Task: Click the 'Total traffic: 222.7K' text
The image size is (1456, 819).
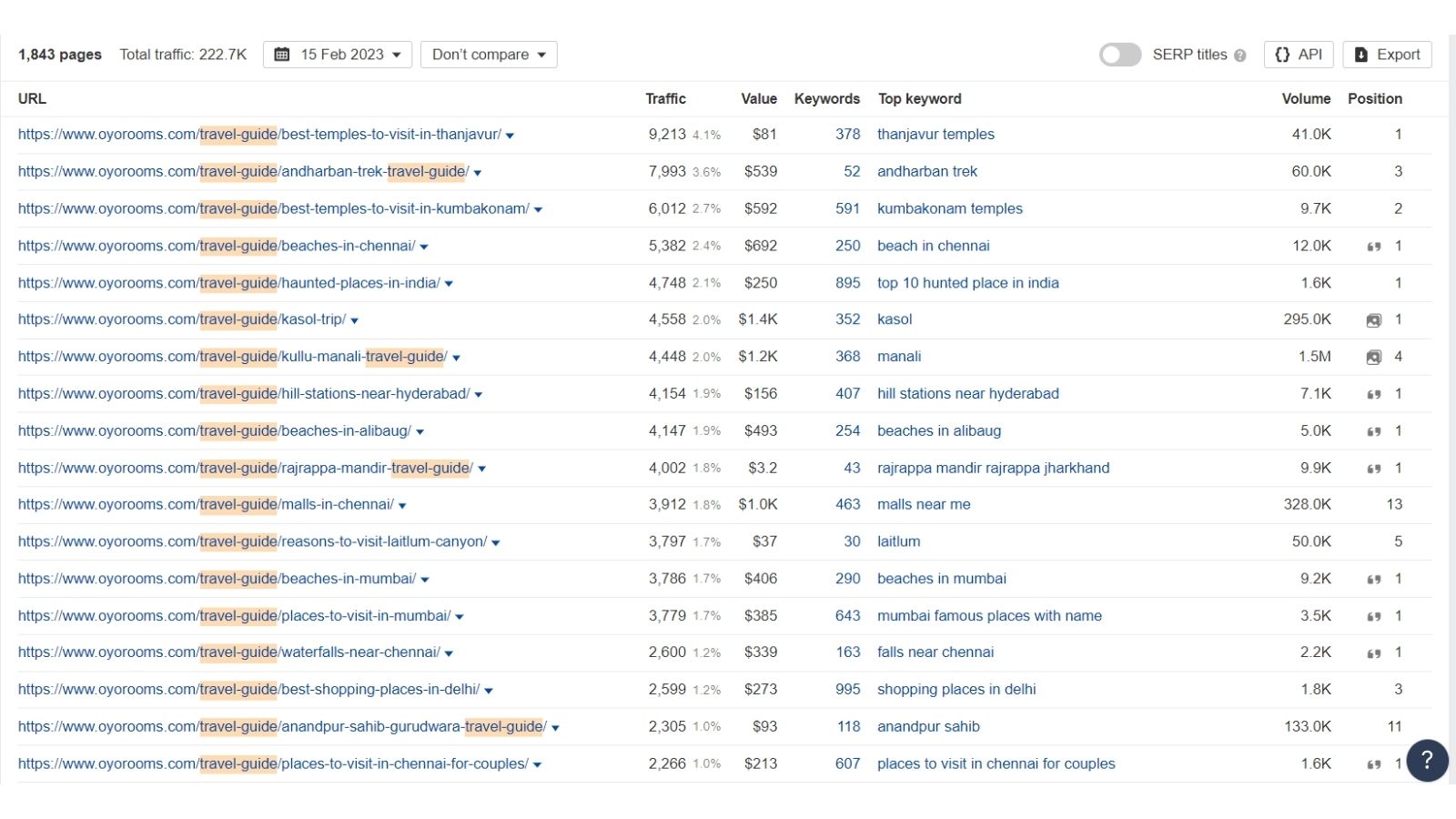Action: pos(183,55)
